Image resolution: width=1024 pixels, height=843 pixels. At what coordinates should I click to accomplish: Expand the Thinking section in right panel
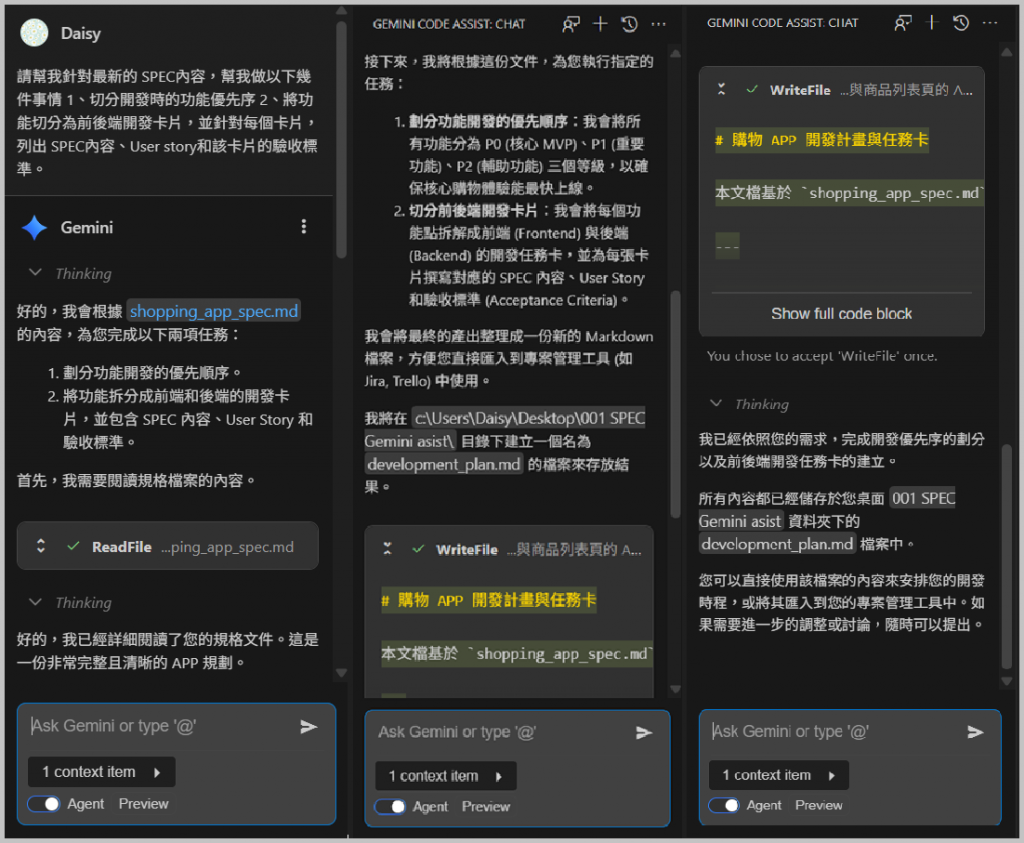[x=716, y=404]
